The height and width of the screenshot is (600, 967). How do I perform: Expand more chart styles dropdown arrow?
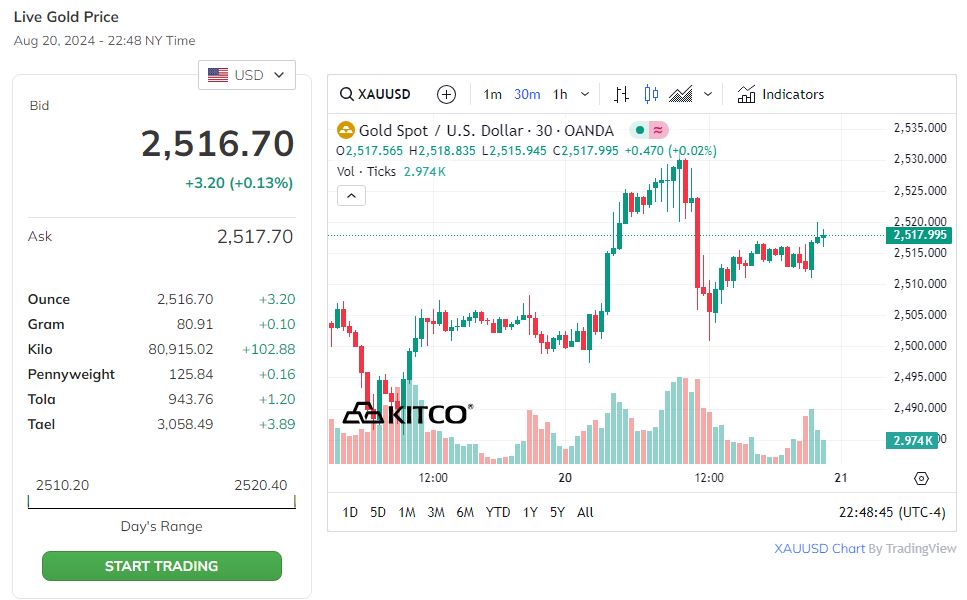[708, 95]
